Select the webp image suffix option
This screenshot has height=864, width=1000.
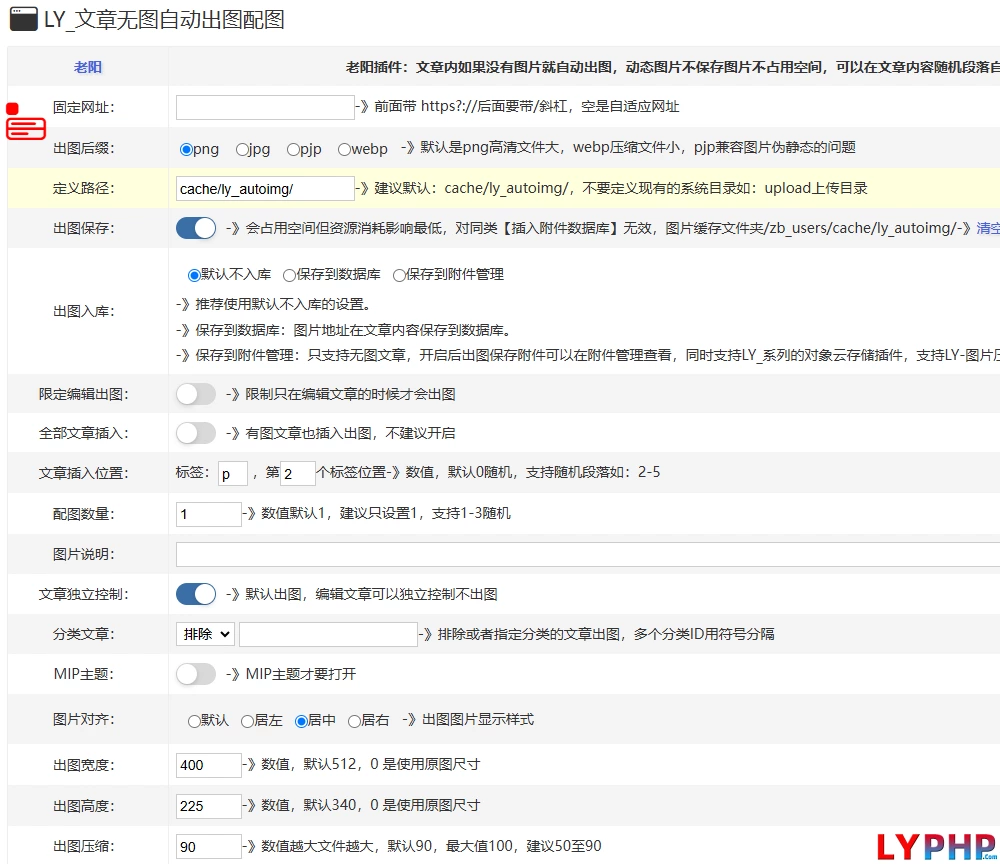[344, 149]
